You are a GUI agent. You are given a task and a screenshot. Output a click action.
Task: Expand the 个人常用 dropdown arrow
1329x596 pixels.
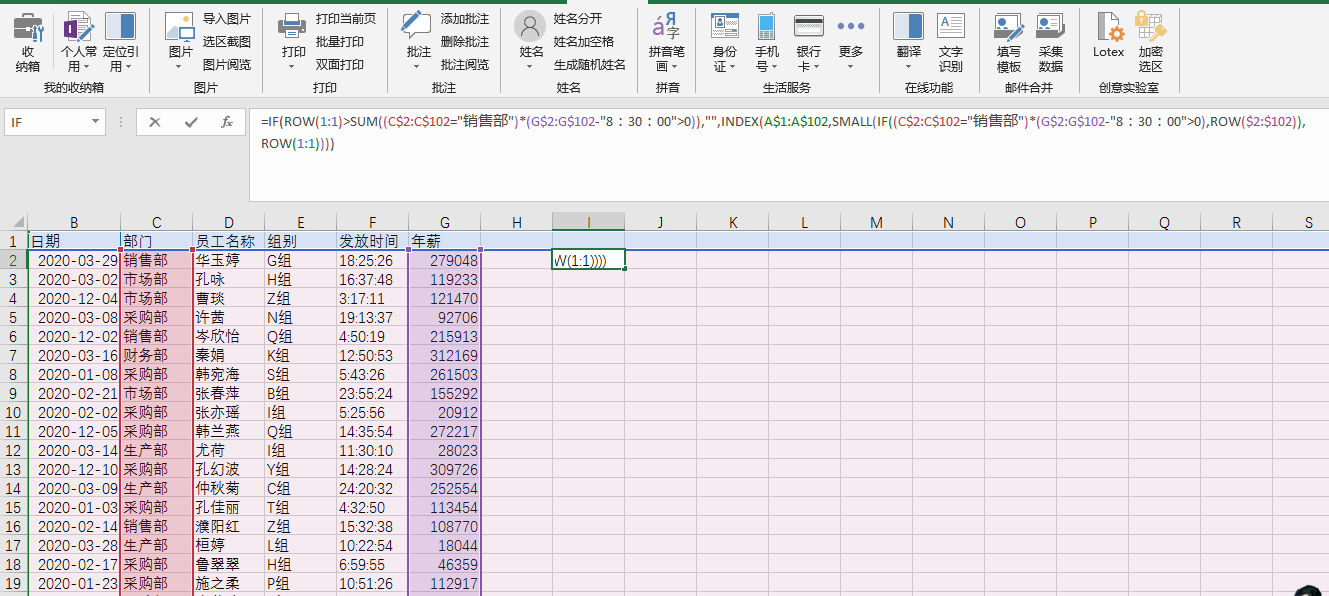tap(86, 68)
